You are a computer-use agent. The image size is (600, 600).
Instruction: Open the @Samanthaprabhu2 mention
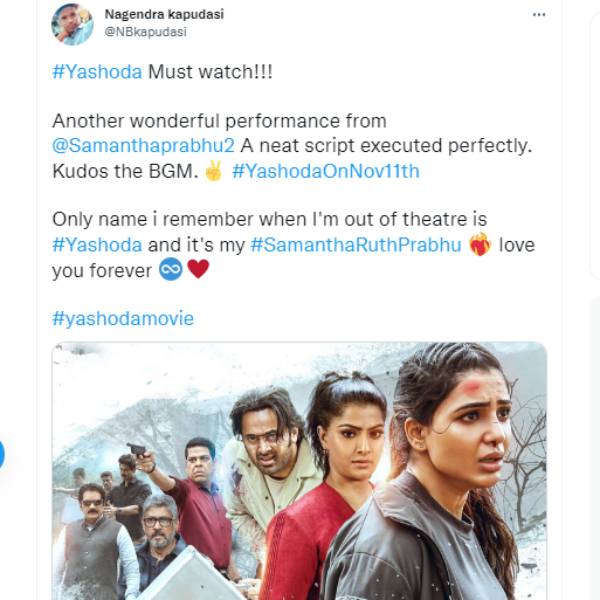pyautogui.click(x=143, y=146)
